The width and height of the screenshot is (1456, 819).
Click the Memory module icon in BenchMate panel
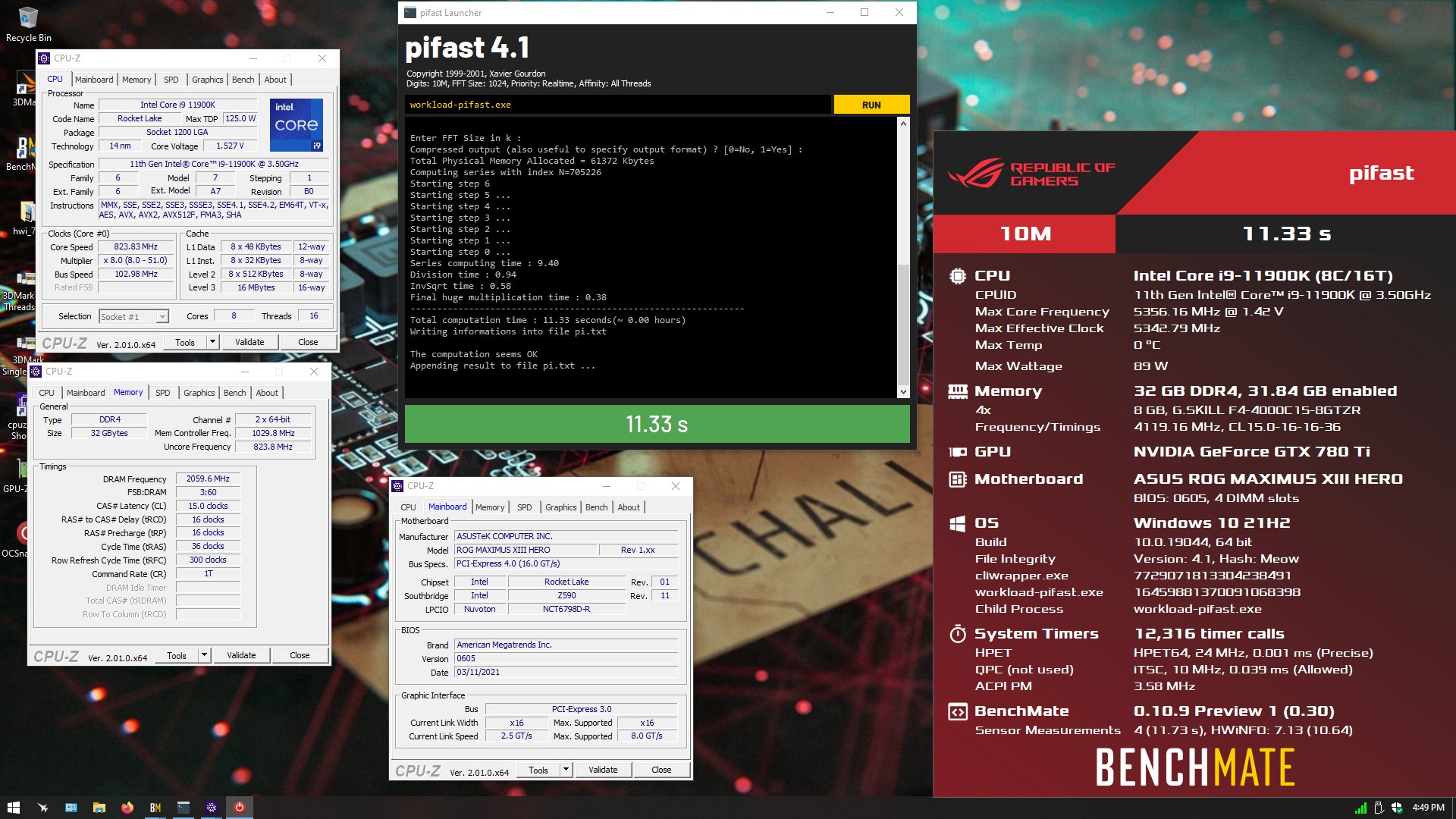coord(958,391)
